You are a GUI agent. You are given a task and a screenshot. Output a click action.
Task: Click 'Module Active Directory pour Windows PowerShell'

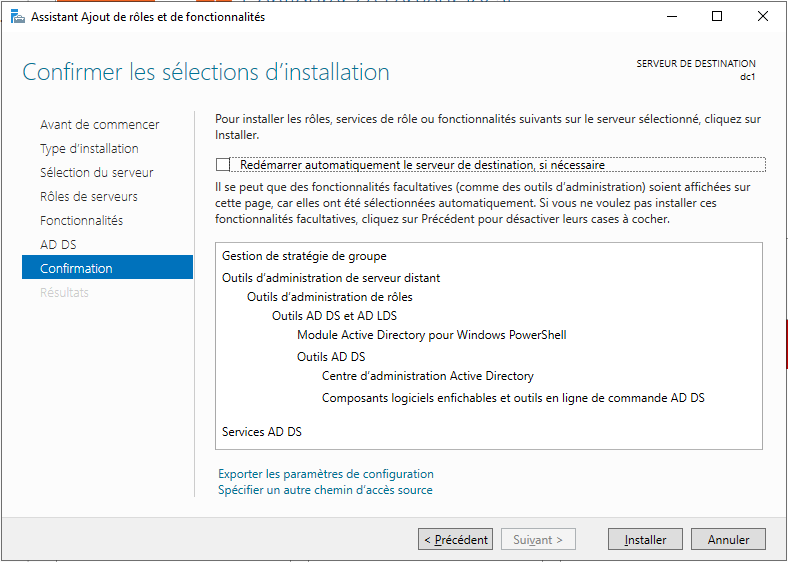click(x=432, y=335)
